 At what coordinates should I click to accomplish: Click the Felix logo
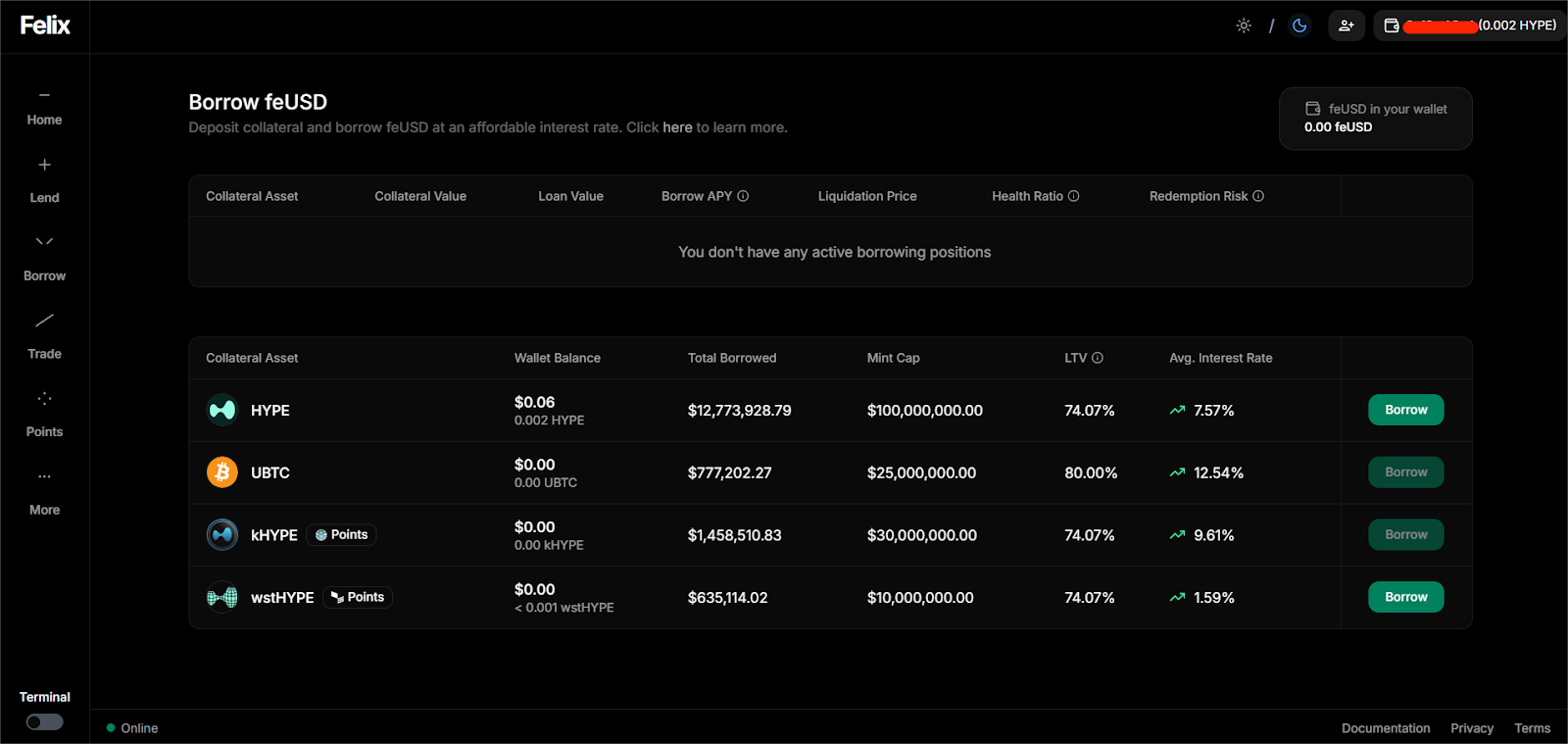[x=45, y=25]
